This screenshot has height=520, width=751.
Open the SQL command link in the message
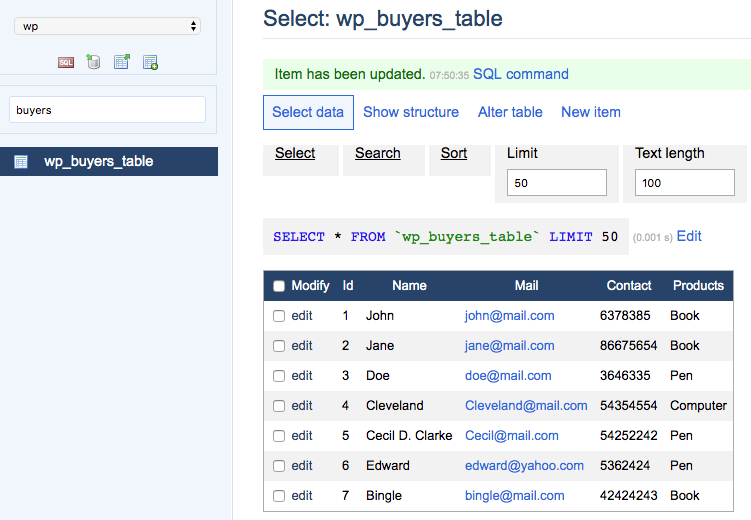pyautogui.click(x=520, y=74)
